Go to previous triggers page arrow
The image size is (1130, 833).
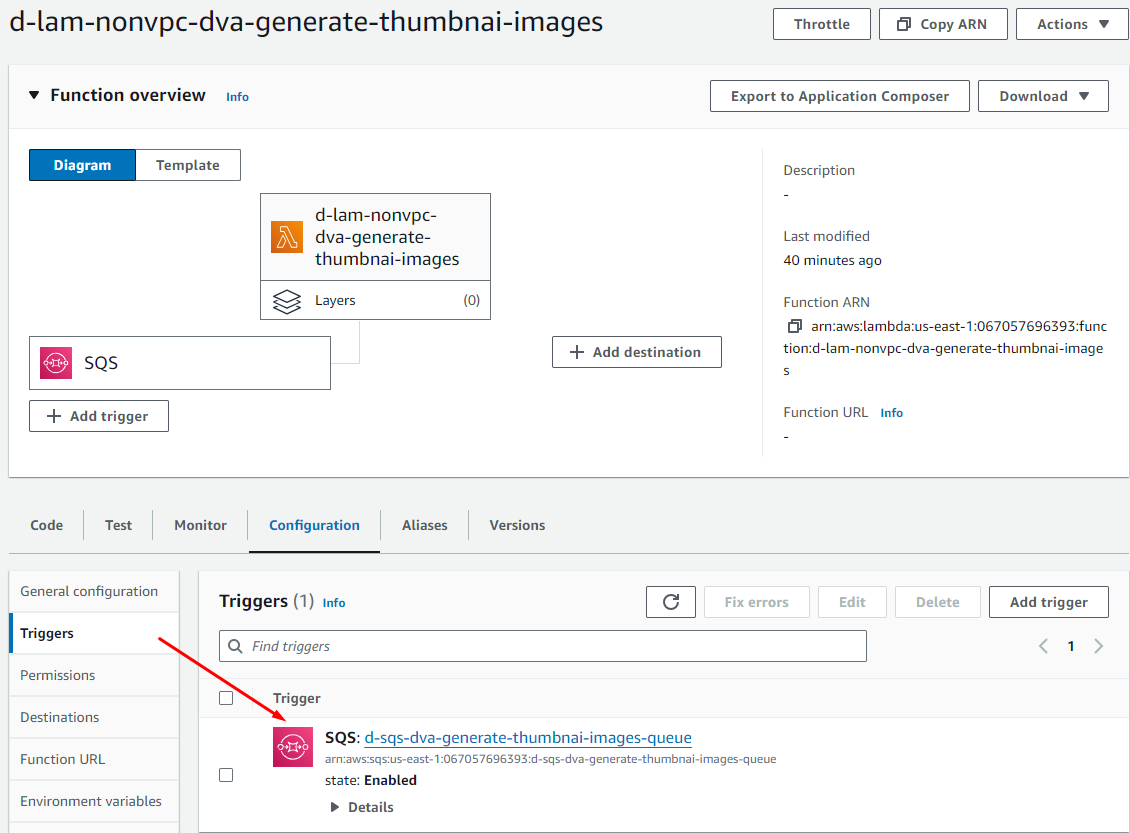[x=1043, y=646]
